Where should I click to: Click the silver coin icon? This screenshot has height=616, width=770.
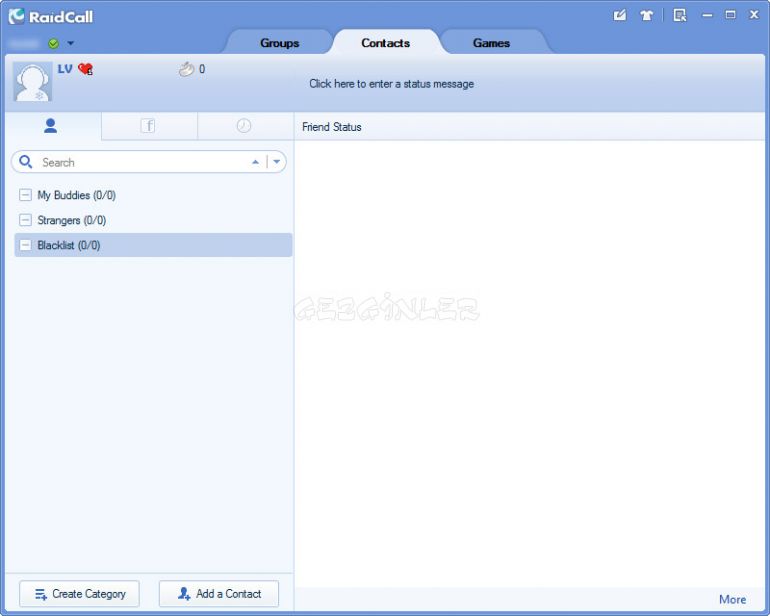pos(186,69)
